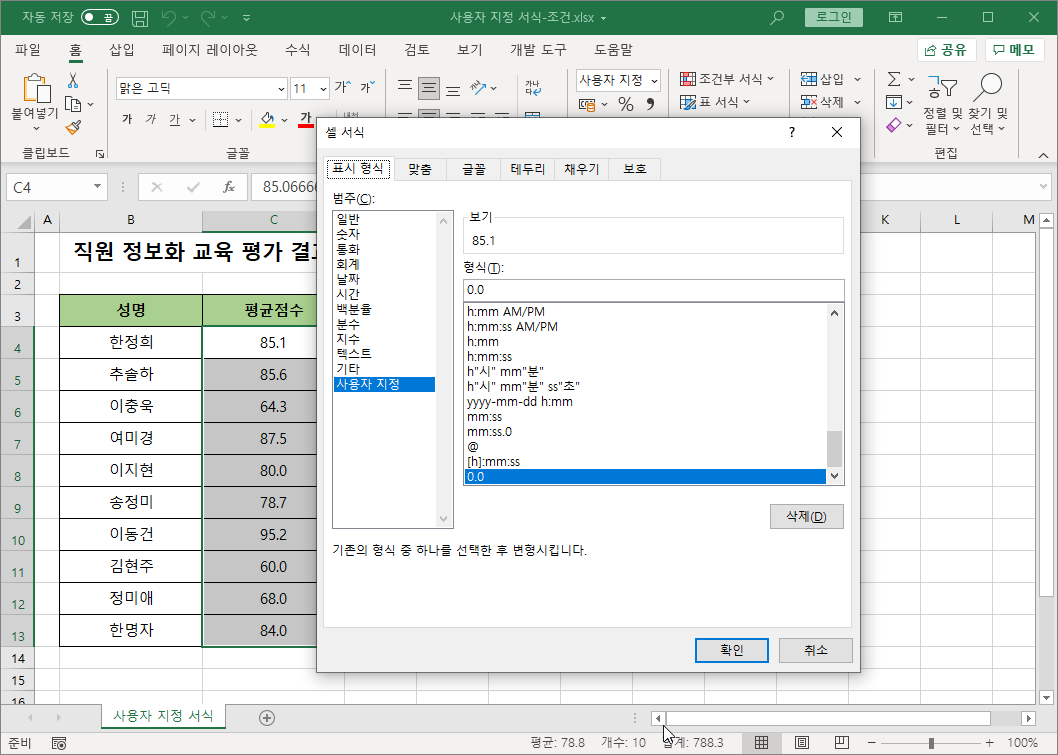
Task: Open the Quick Access Toolbar customize dropdown
Action: (x=246, y=18)
